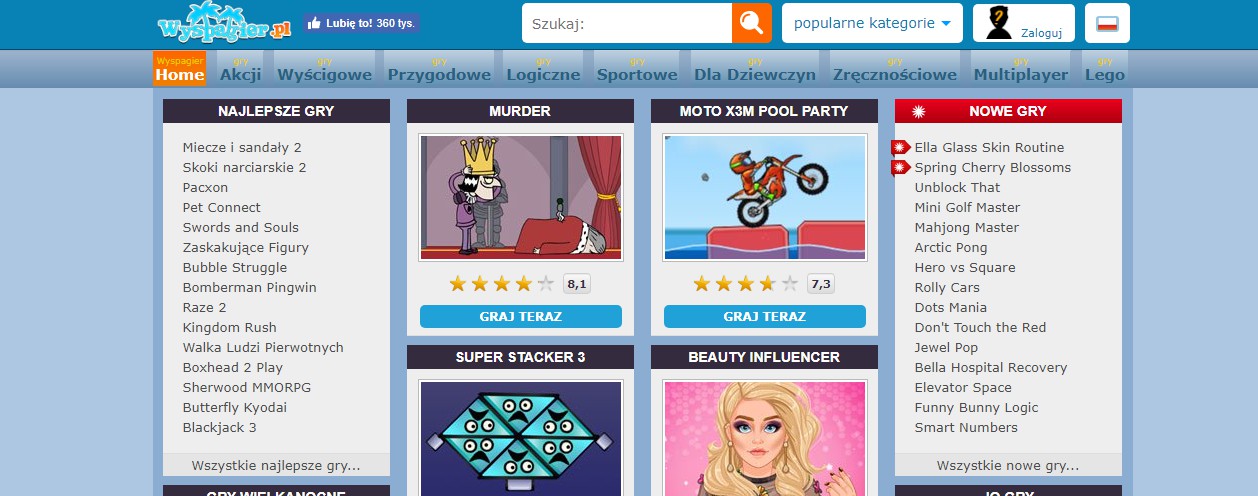Viewport: 1258px width, 496px height.
Task: Set Murder rating using its star bar
Action: [502, 284]
